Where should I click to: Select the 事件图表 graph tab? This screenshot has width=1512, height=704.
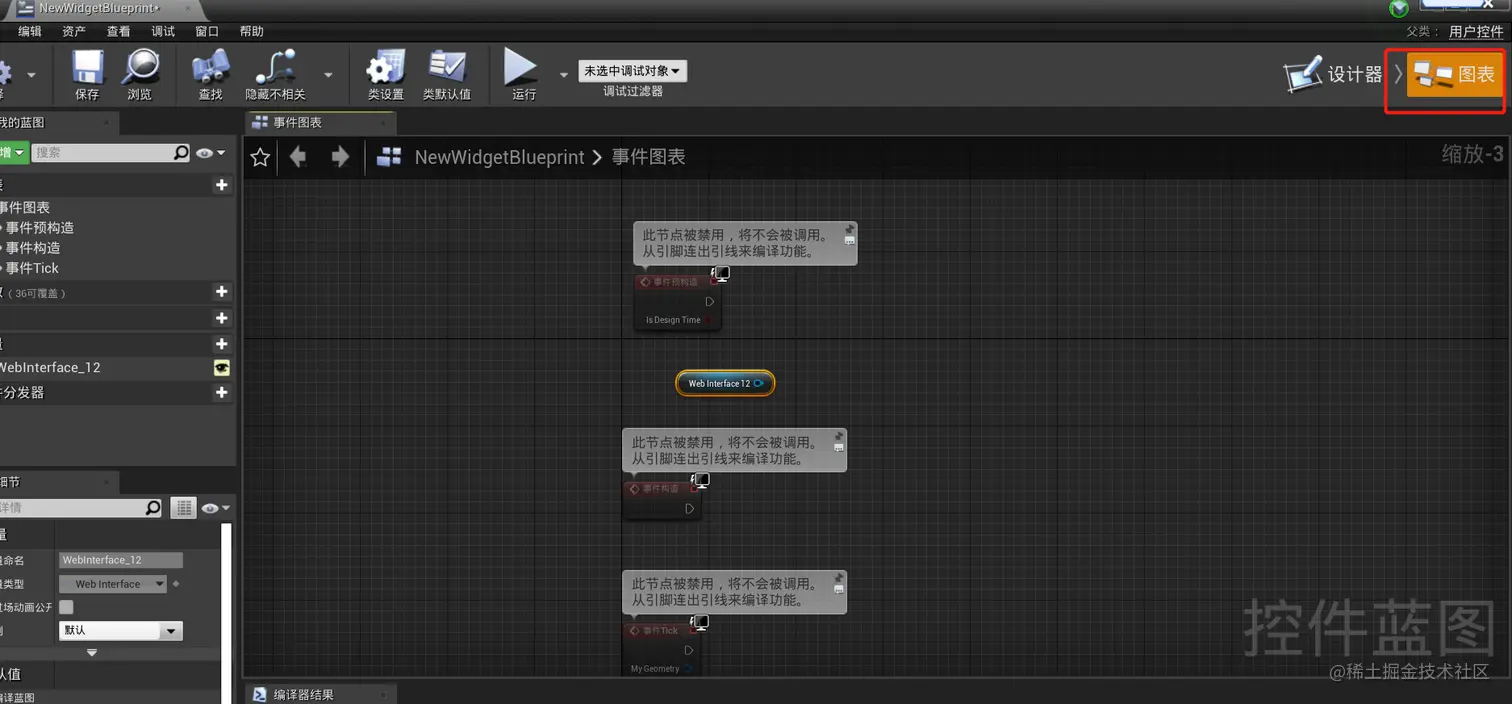pyautogui.click(x=320, y=122)
